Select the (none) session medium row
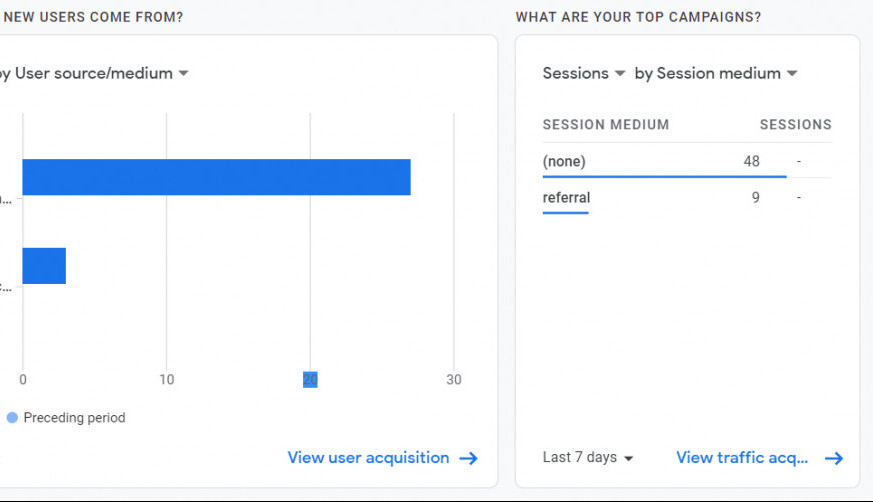 (x=564, y=161)
